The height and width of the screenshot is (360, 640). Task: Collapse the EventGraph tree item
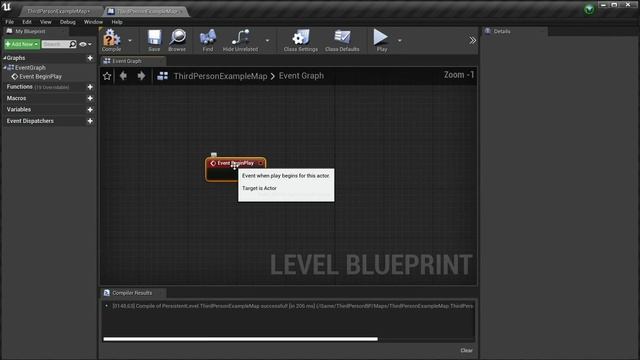5,67
